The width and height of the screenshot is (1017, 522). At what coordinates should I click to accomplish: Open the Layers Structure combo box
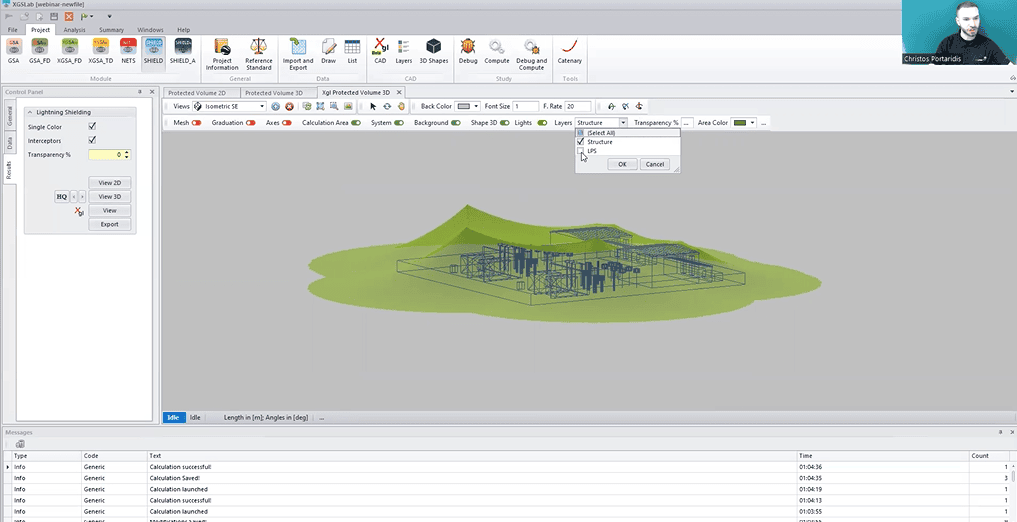click(x=601, y=123)
